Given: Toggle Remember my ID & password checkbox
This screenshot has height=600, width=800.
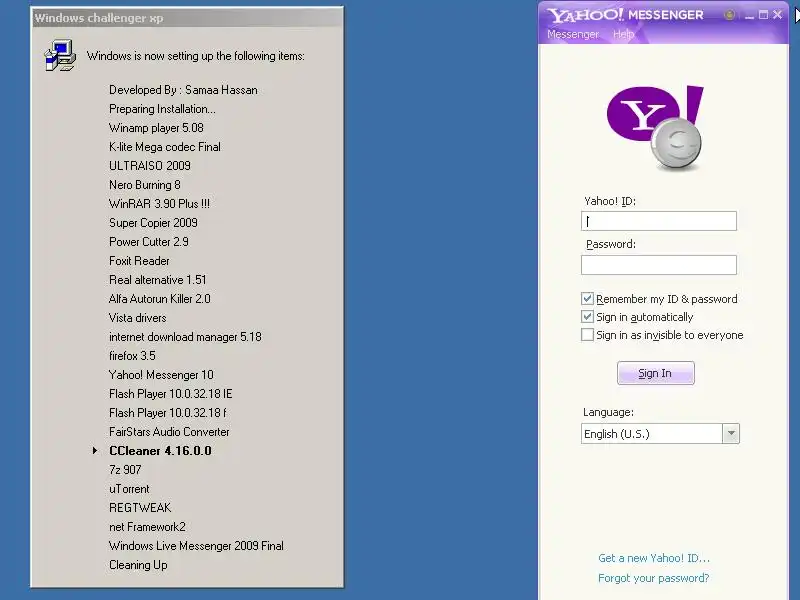Looking at the screenshot, I should (587, 298).
